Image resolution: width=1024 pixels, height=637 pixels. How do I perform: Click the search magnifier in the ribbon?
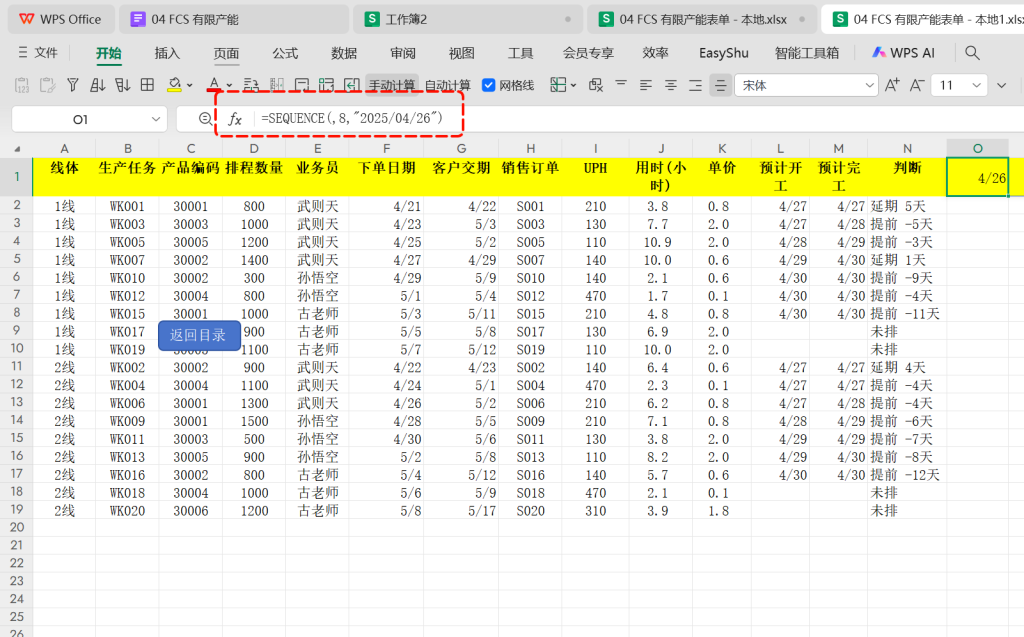pyautogui.click(x=972, y=53)
